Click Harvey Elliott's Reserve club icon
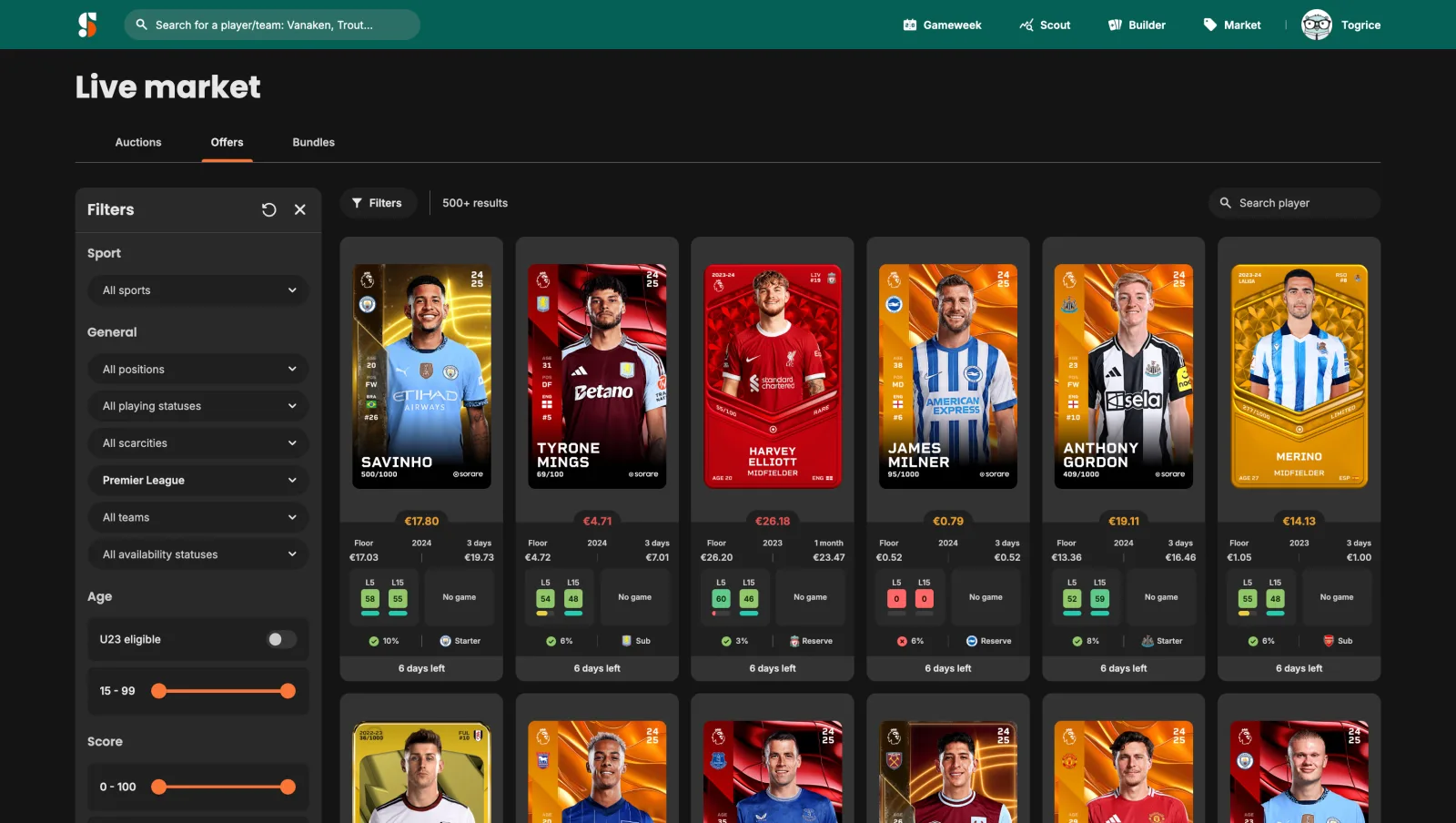 794,641
